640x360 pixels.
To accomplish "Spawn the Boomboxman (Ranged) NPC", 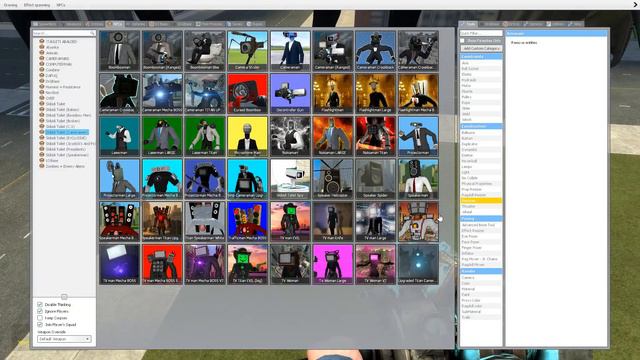I will [x=162, y=50].
